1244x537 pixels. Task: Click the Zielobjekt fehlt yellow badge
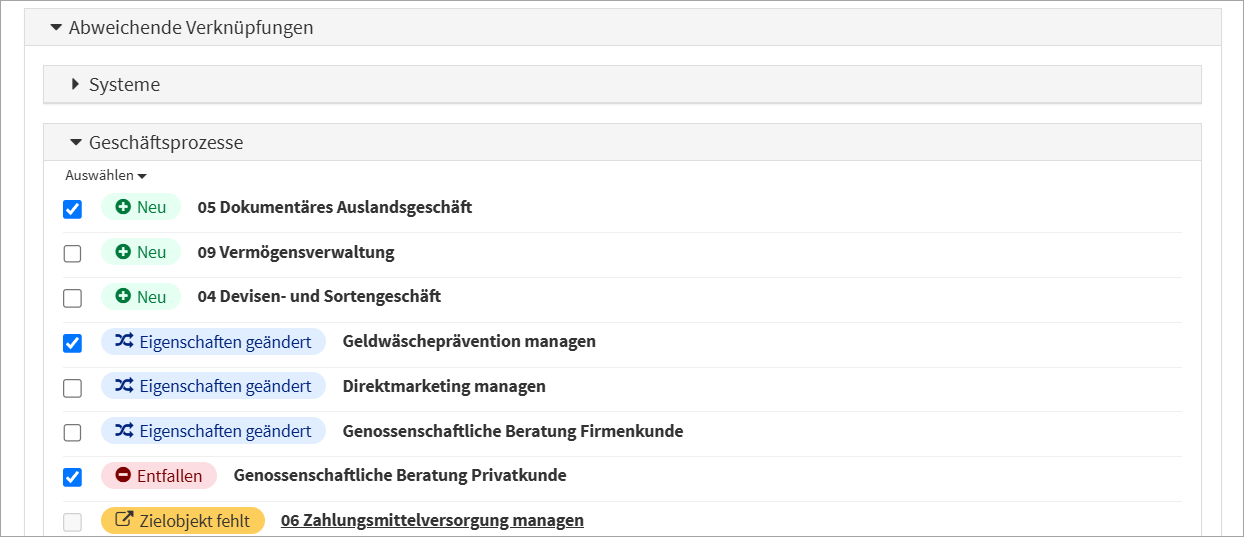(x=183, y=520)
